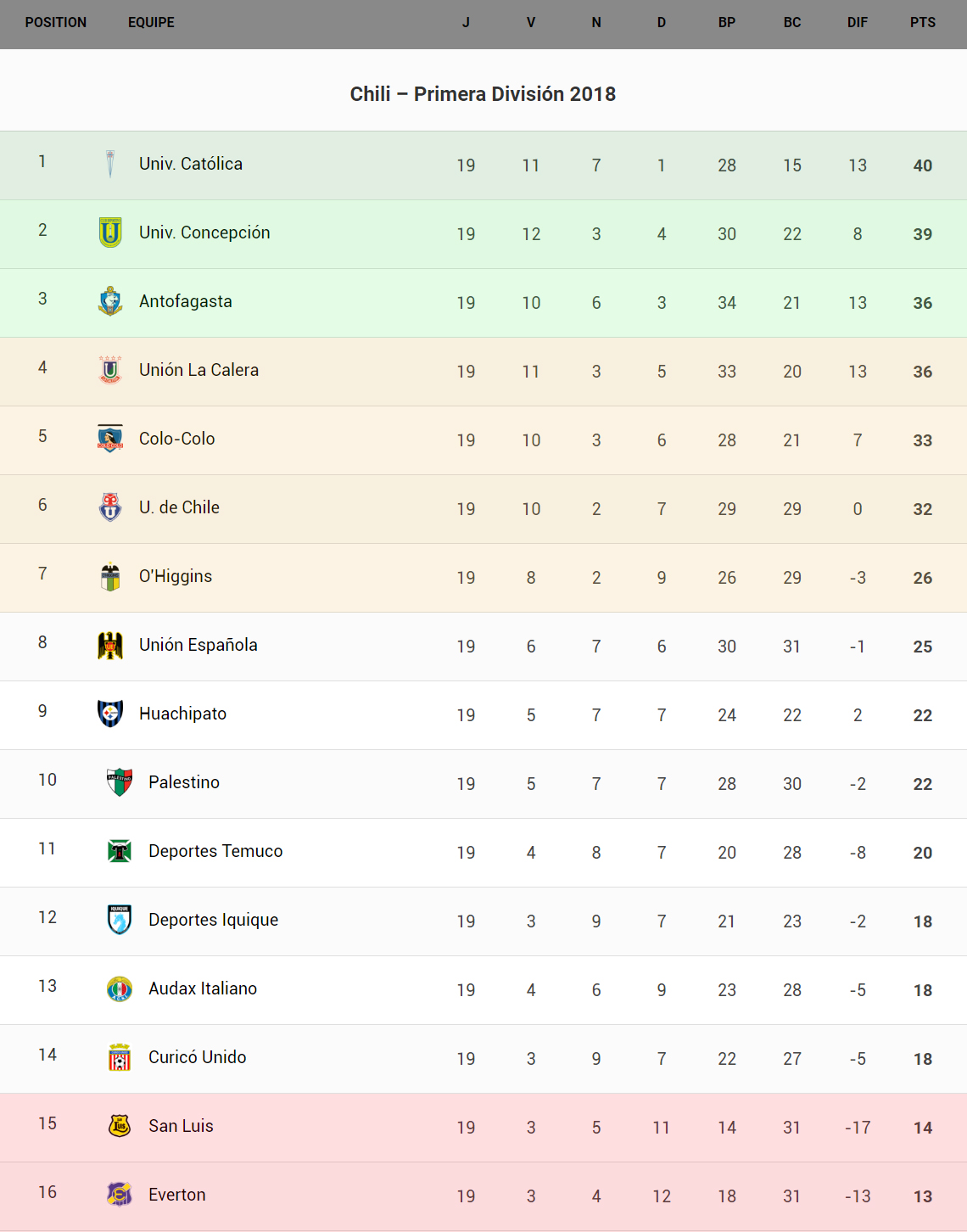Click the Everton club crest

(x=120, y=1195)
